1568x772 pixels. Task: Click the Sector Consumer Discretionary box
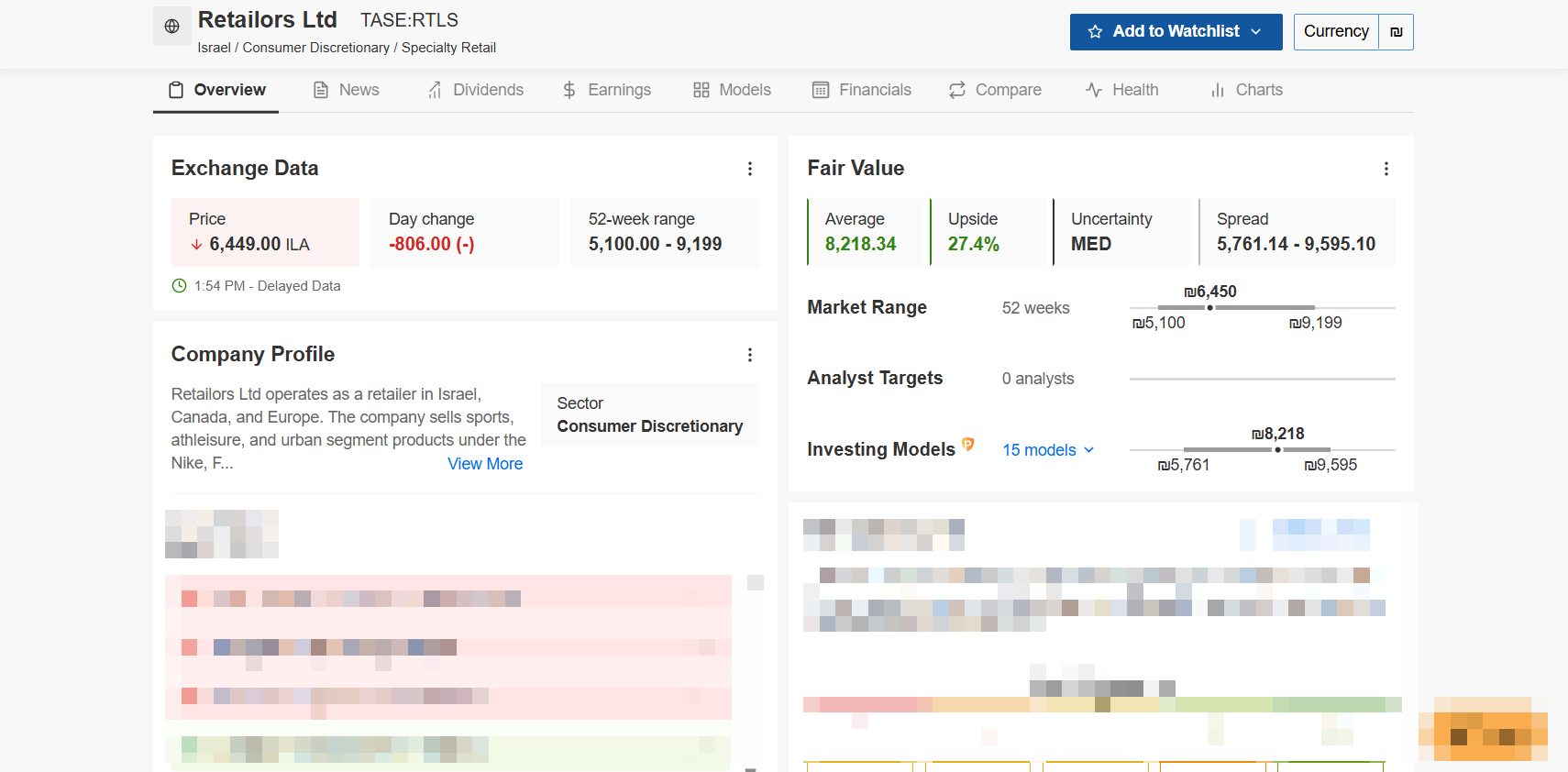[x=650, y=415]
